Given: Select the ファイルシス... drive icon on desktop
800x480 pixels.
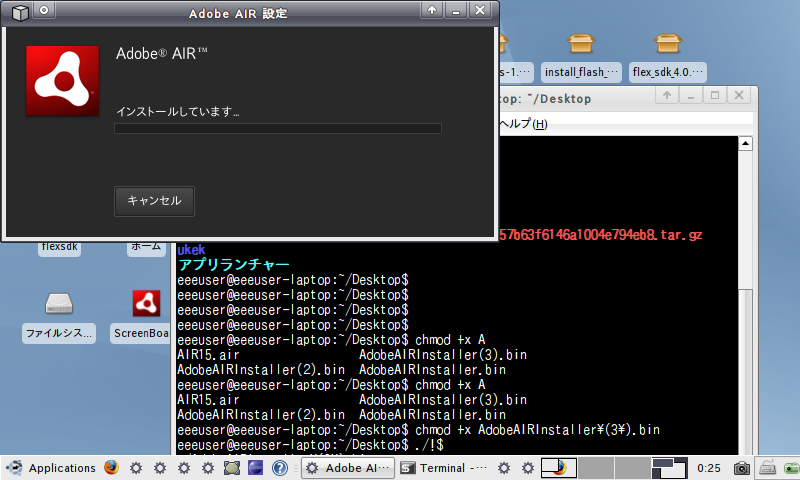Looking at the screenshot, I should 59,304.
